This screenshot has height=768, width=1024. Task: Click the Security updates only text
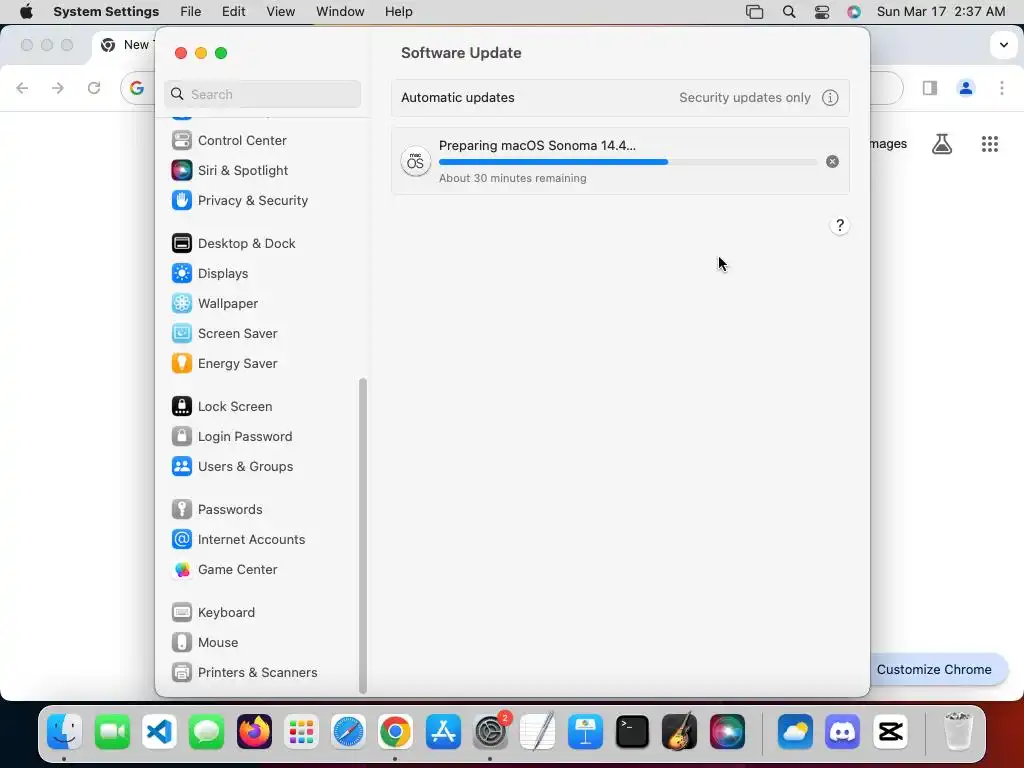[x=744, y=98]
